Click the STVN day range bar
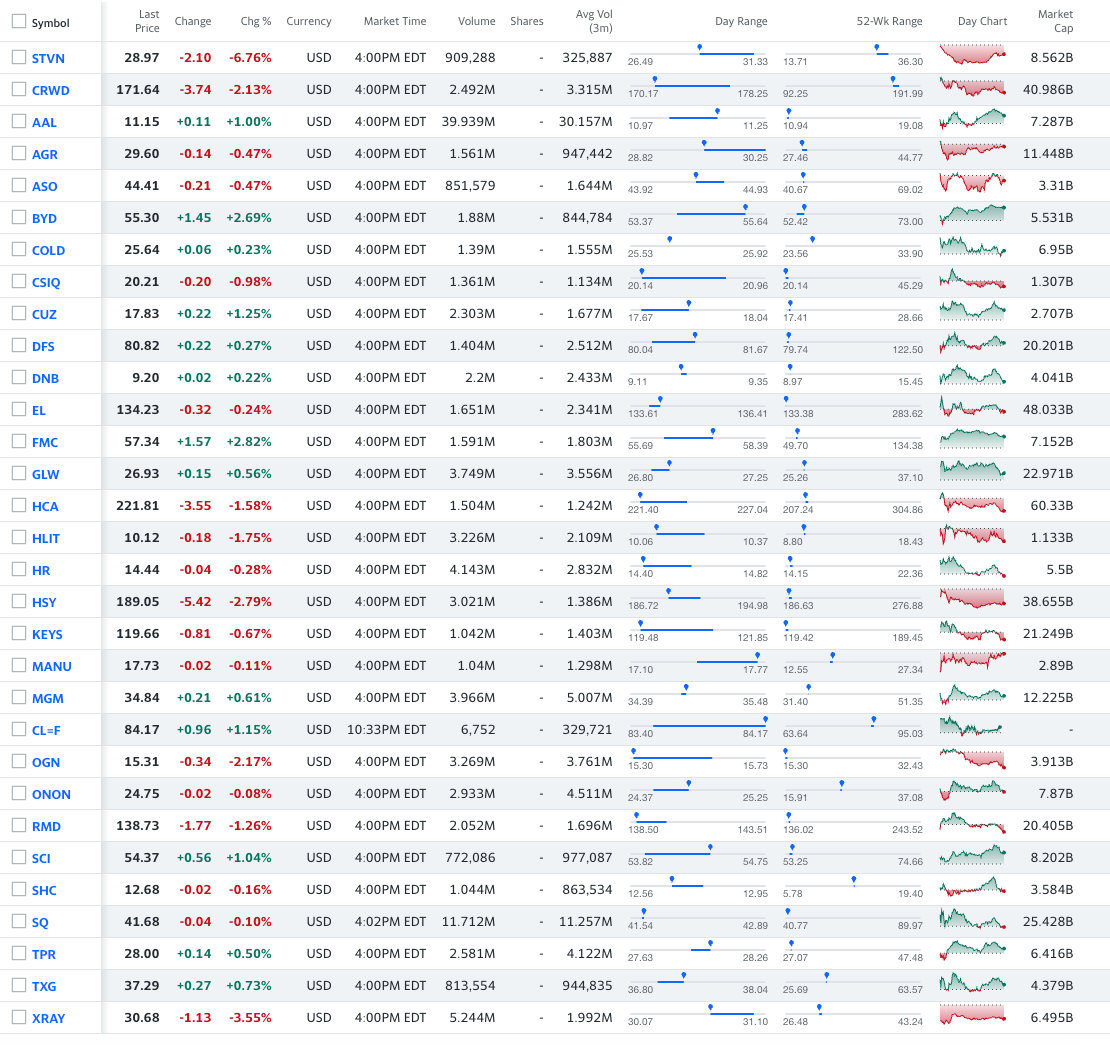Viewport: 1110px width, 1045px height. click(x=697, y=53)
